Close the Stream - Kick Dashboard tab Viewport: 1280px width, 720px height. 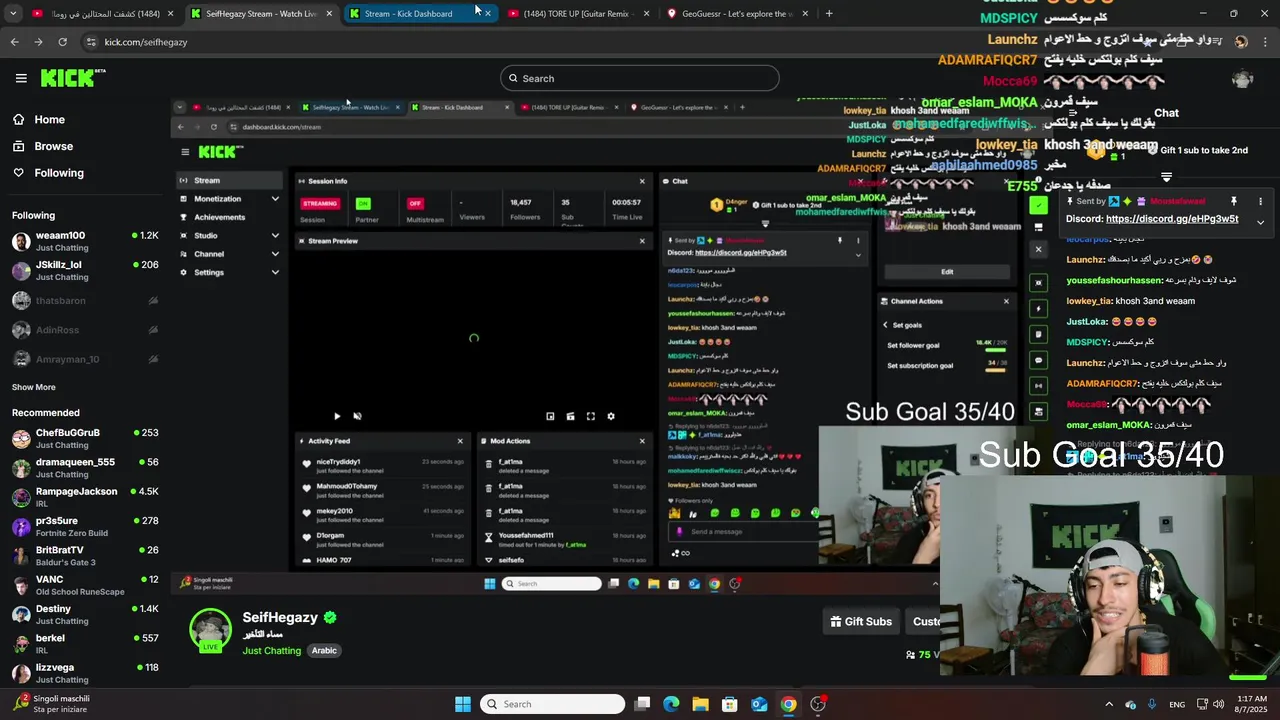click(487, 14)
